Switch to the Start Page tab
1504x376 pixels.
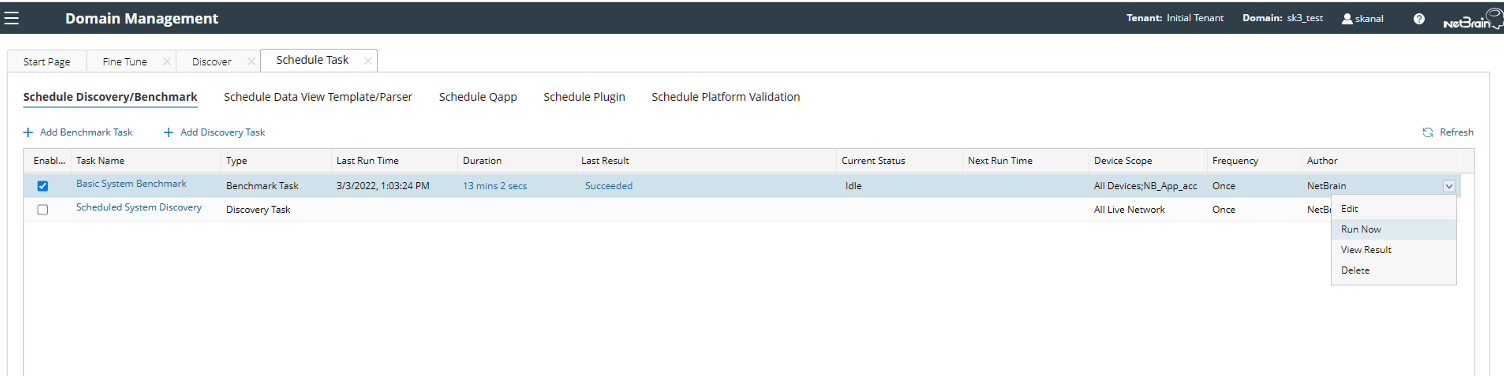pyautogui.click(x=46, y=61)
